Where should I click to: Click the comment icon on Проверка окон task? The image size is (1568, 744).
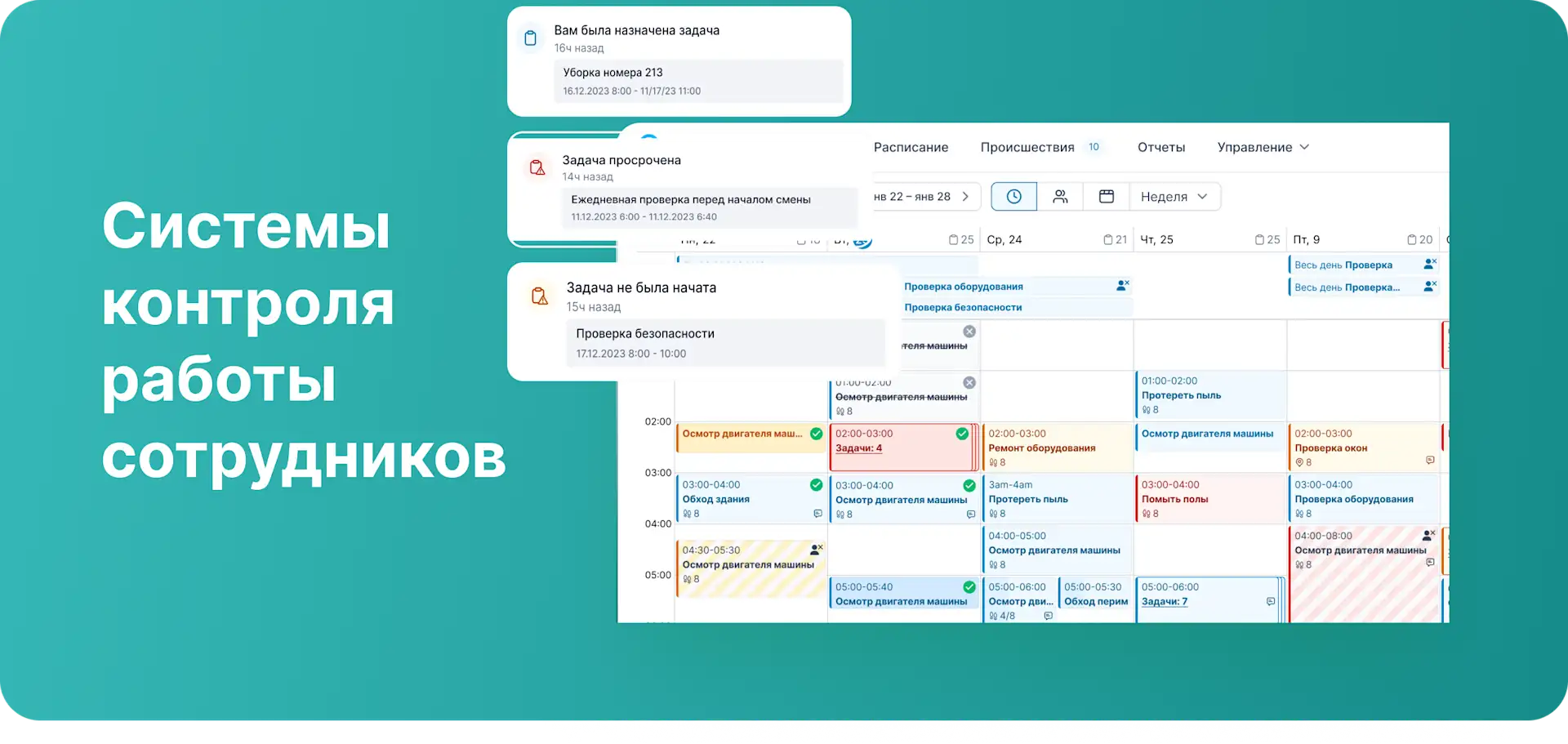(x=1429, y=460)
